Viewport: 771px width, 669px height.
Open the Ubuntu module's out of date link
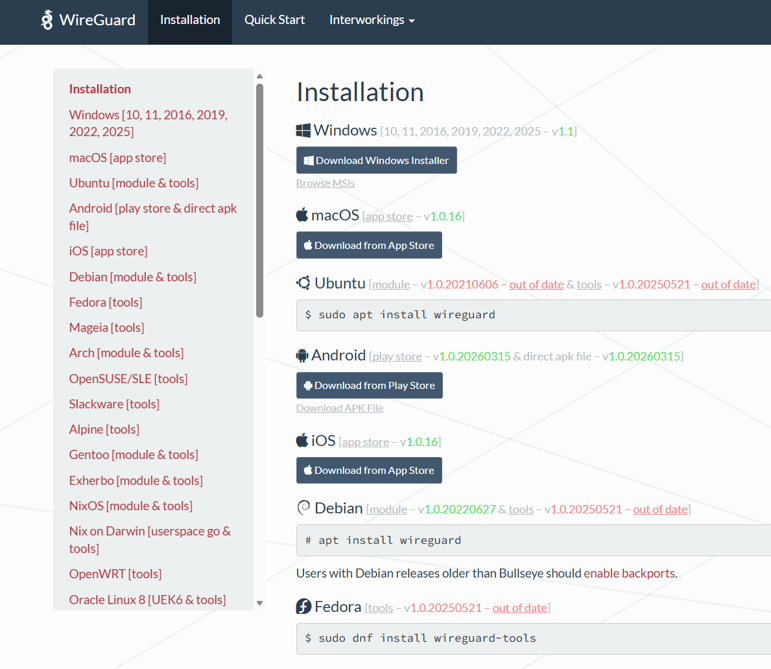pyautogui.click(x=536, y=285)
